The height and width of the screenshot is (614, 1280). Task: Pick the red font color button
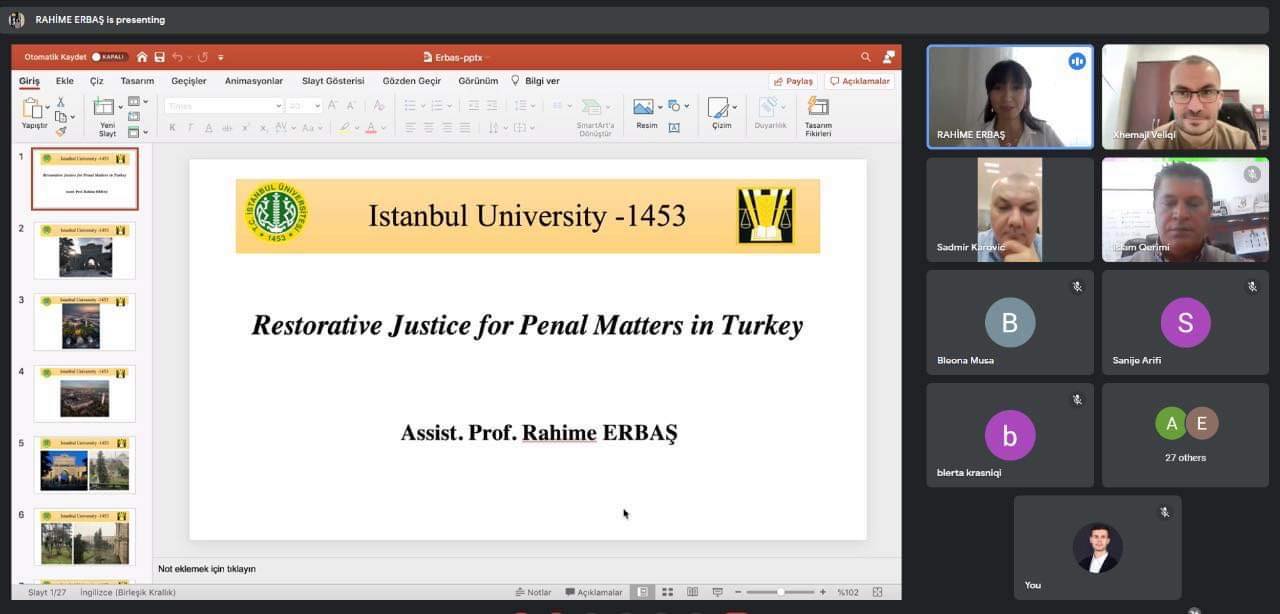(x=370, y=127)
